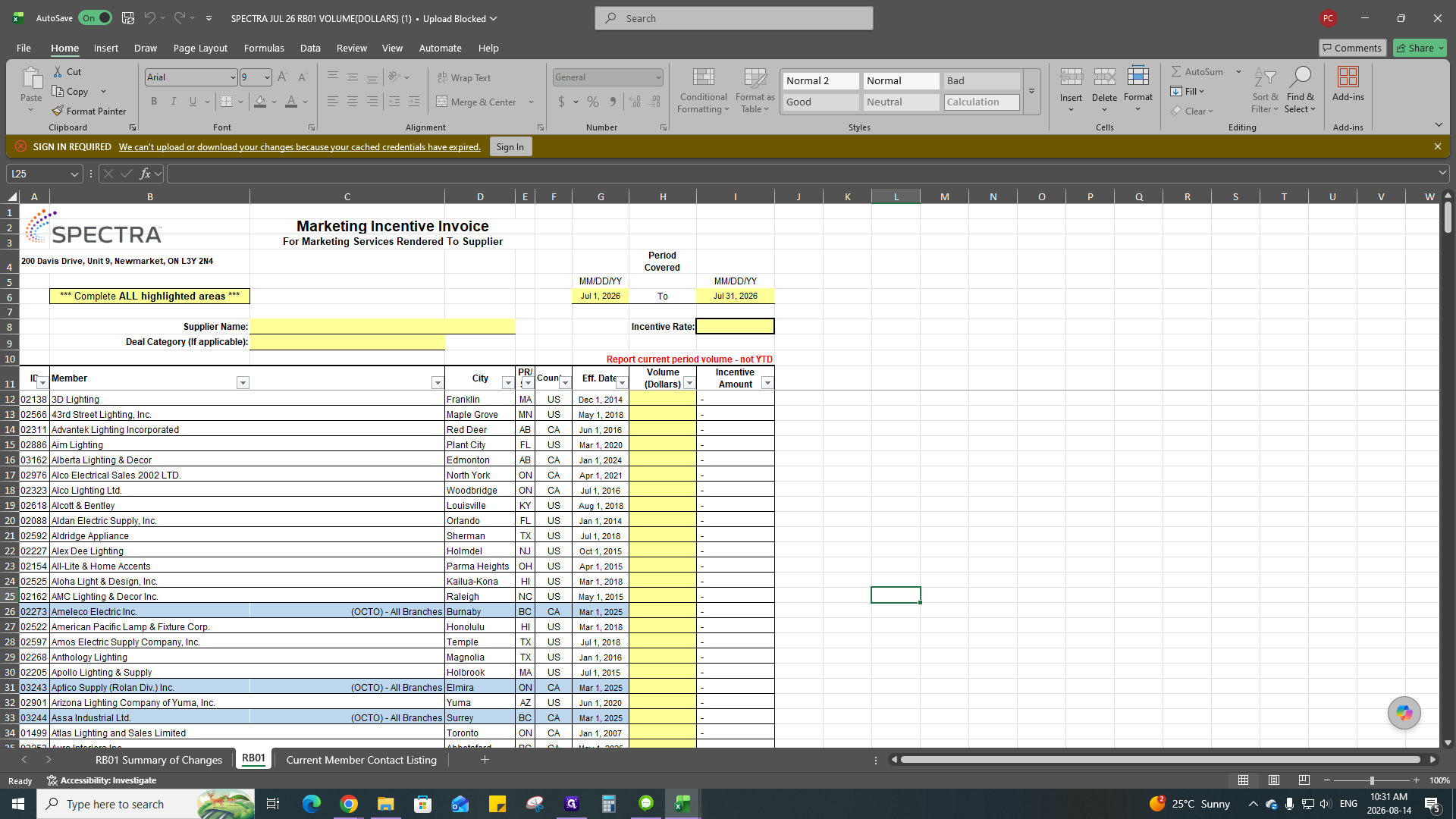This screenshot has height=819, width=1456.
Task: Click the Comma Style icon
Action: (613, 102)
